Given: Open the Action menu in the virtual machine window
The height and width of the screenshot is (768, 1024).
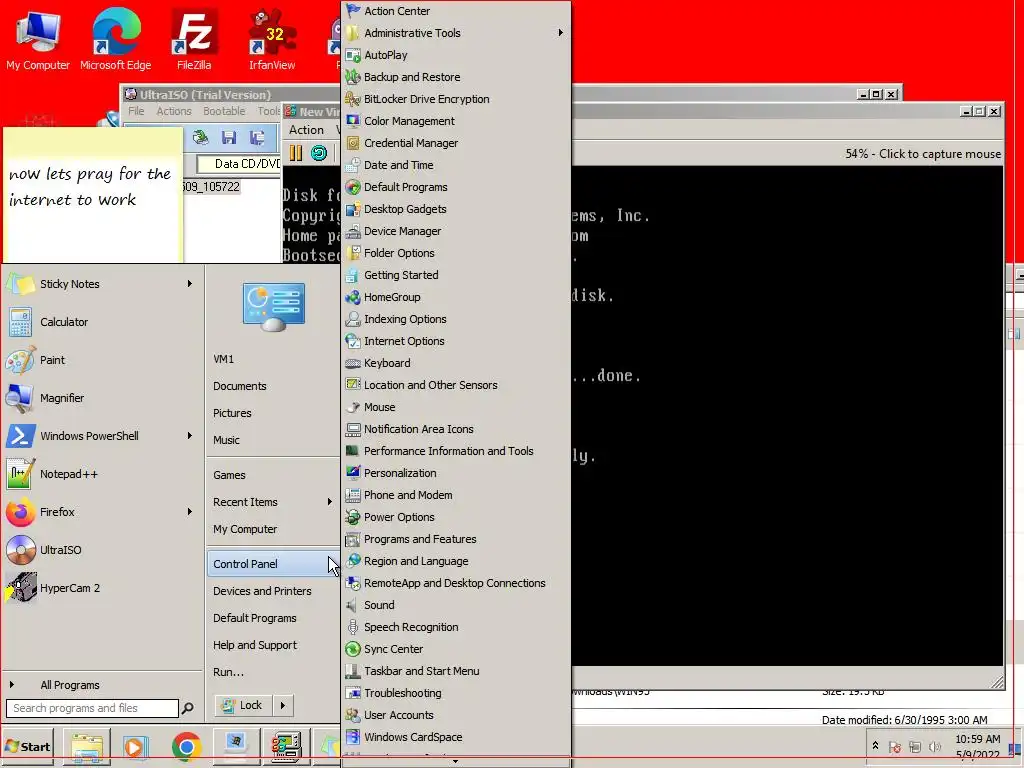Looking at the screenshot, I should [306, 130].
